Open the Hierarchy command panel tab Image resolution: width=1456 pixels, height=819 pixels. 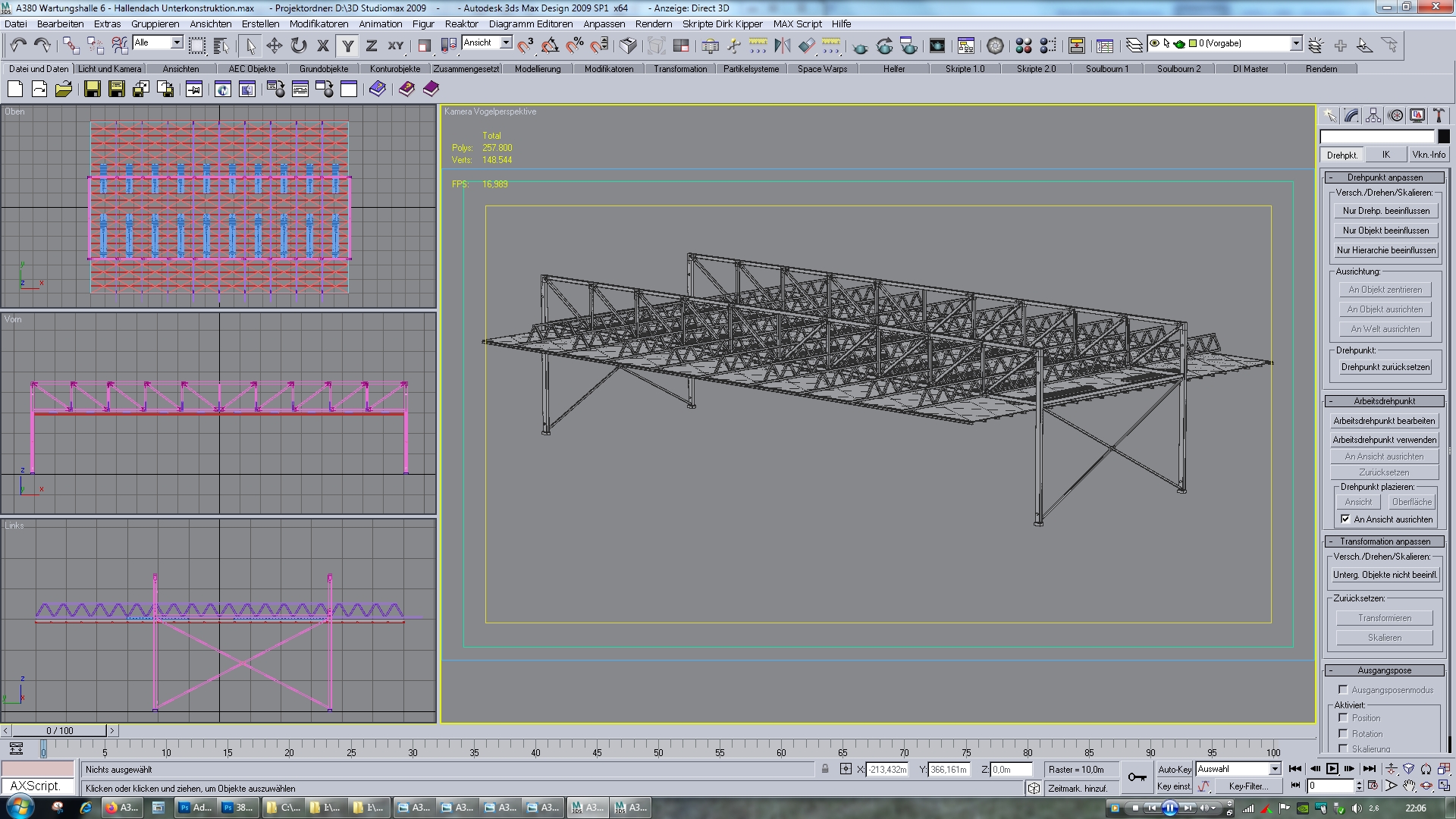pos(1373,115)
